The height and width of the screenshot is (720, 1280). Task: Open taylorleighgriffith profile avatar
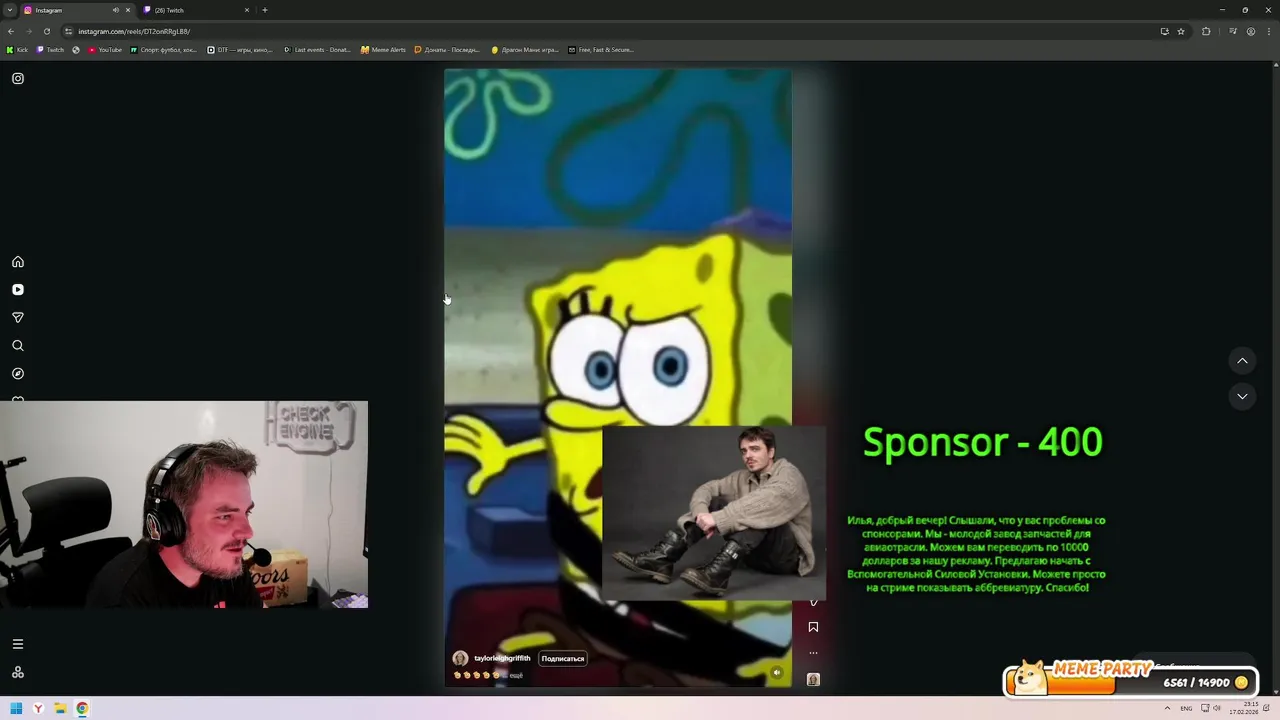tap(460, 658)
